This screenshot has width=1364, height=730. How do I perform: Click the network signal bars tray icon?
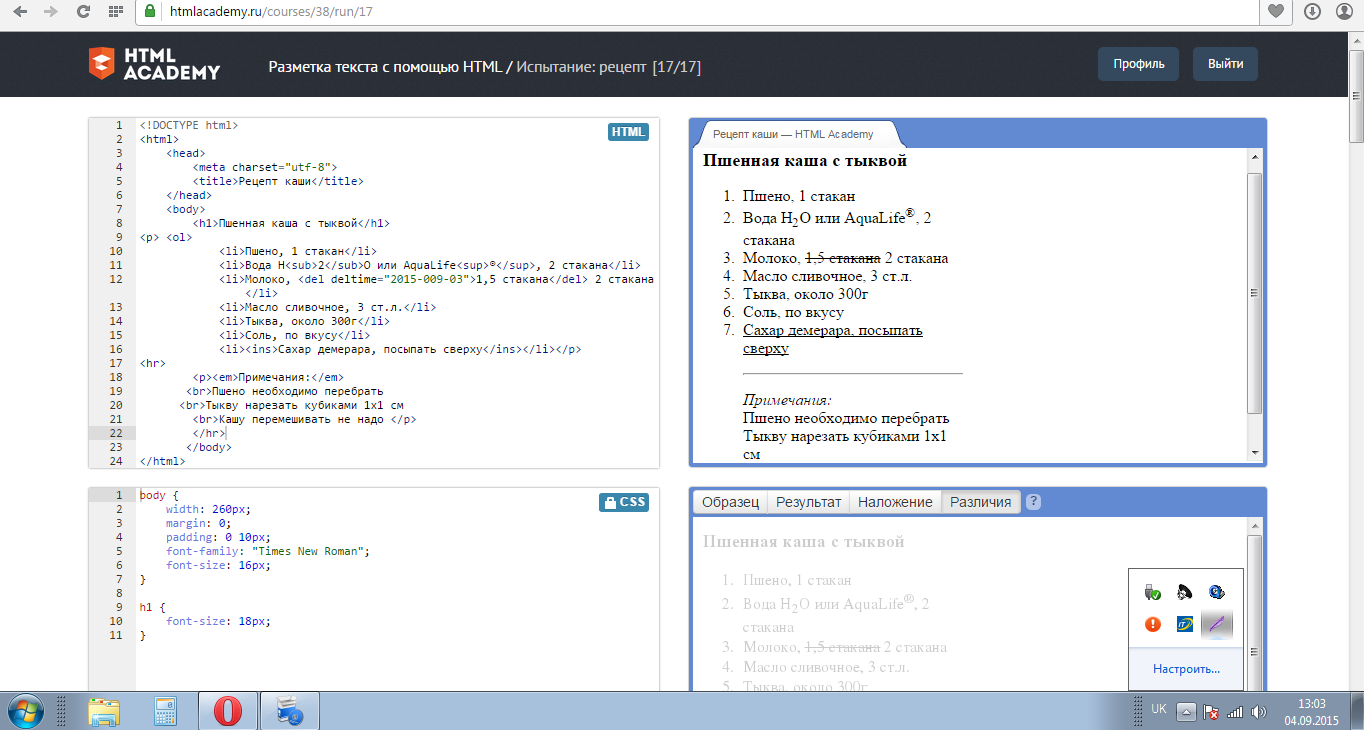(x=1234, y=712)
